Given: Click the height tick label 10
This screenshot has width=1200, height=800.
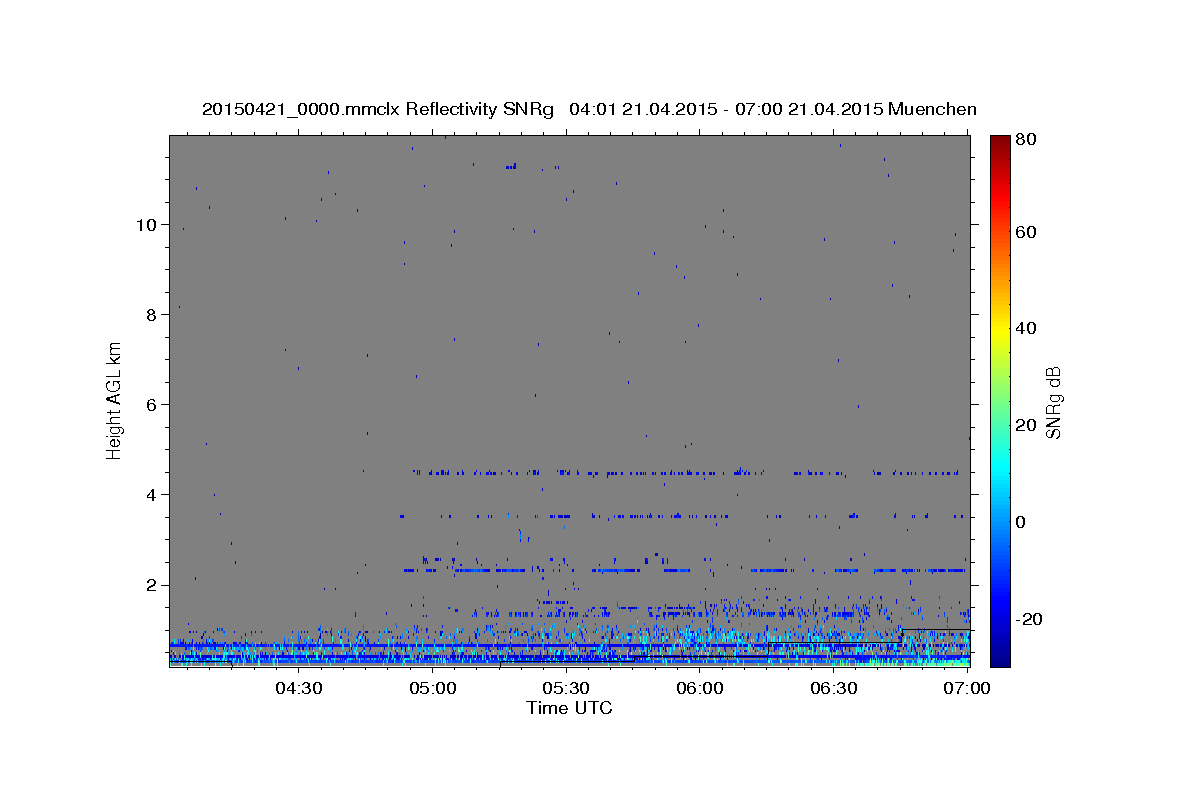Looking at the screenshot, I should point(146,225).
